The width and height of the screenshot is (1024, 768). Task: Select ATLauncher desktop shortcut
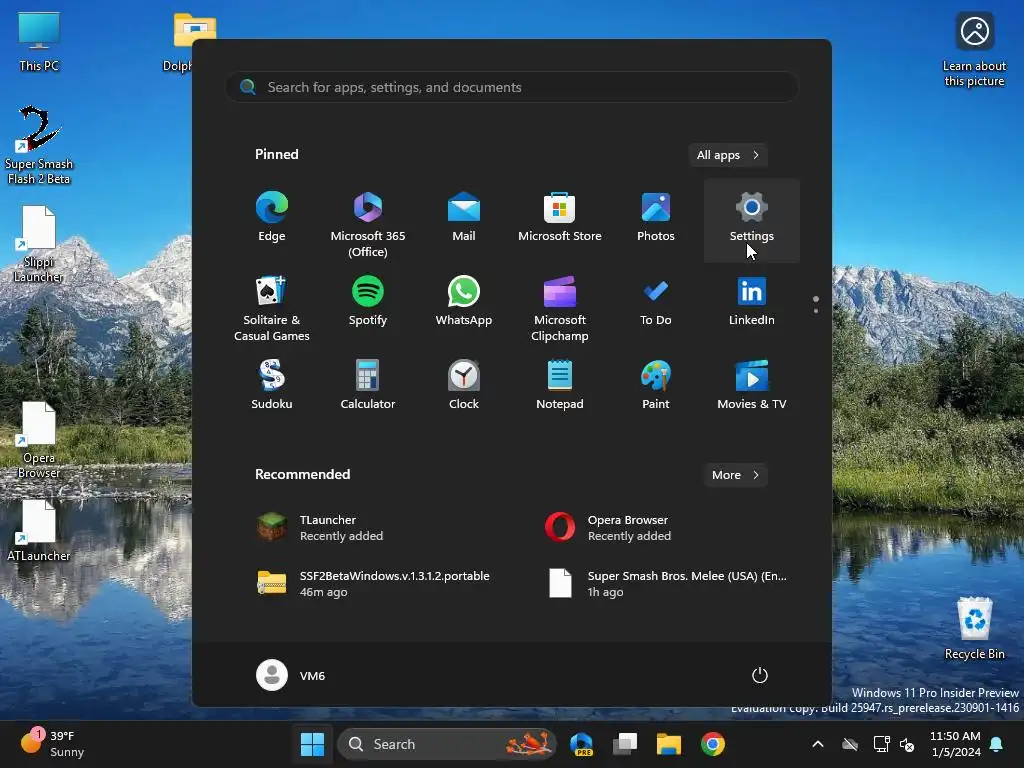(39, 530)
